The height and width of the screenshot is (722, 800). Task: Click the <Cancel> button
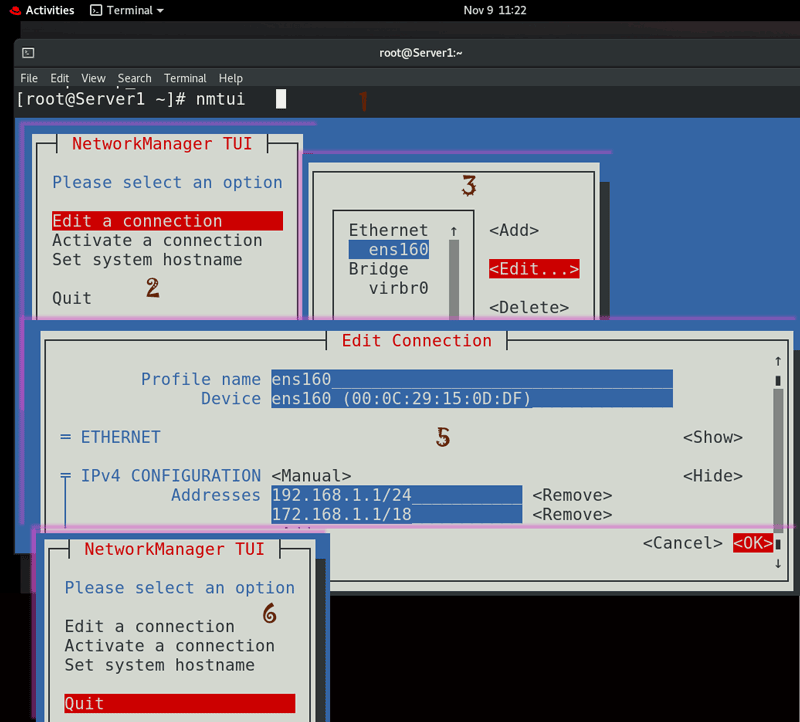coord(683,543)
